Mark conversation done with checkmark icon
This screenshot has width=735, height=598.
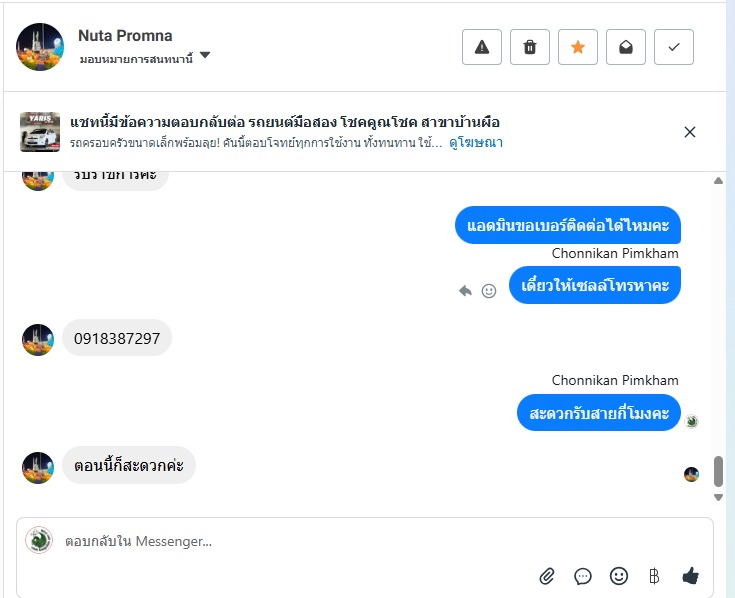coord(674,47)
